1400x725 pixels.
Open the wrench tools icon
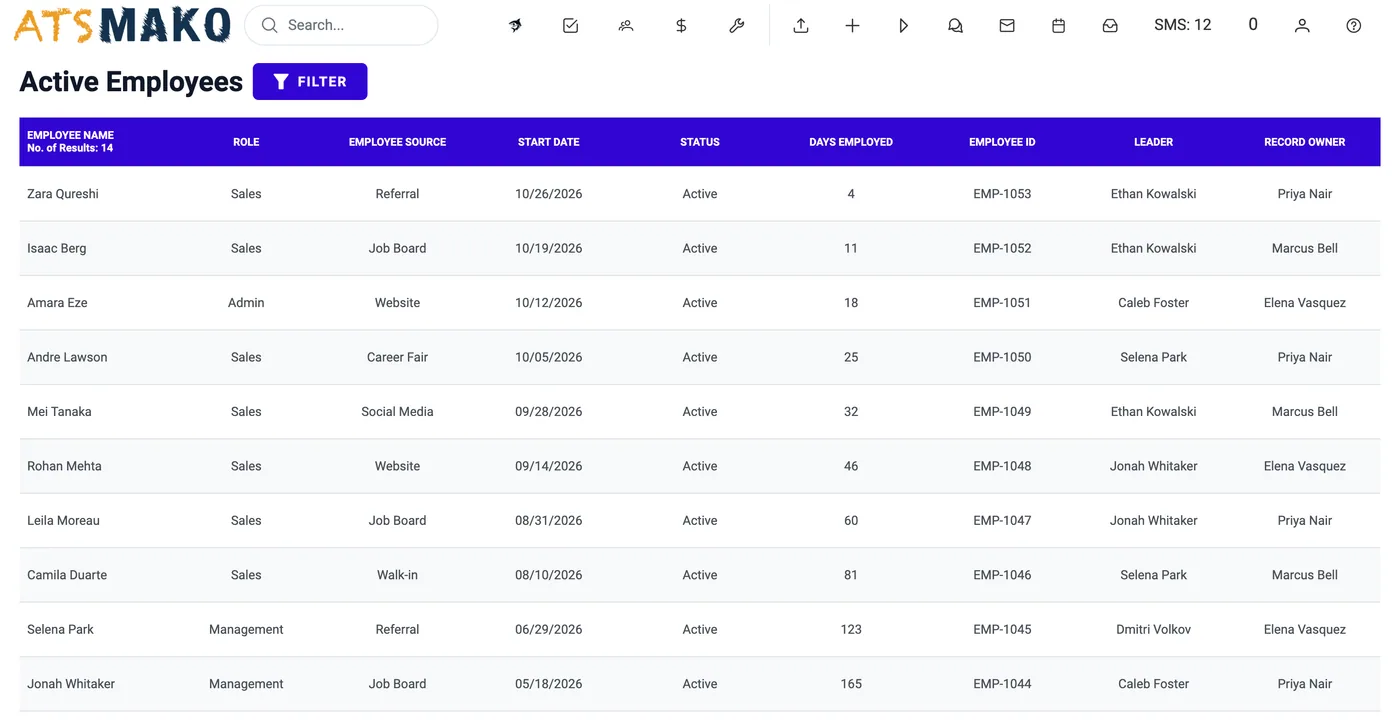(737, 26)
